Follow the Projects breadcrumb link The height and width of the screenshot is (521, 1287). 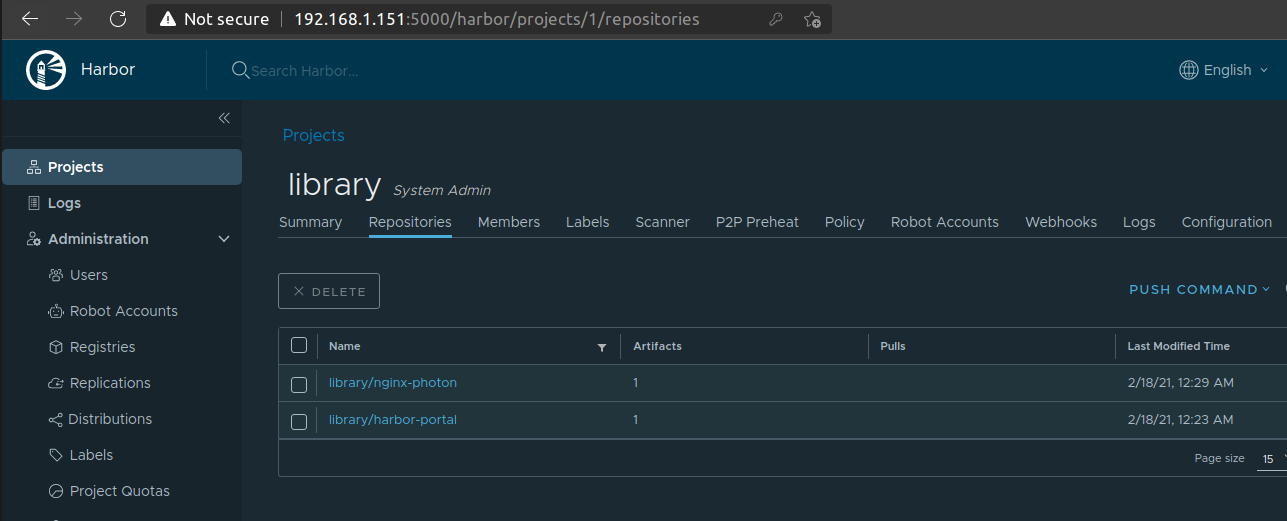tap(313, 135)
